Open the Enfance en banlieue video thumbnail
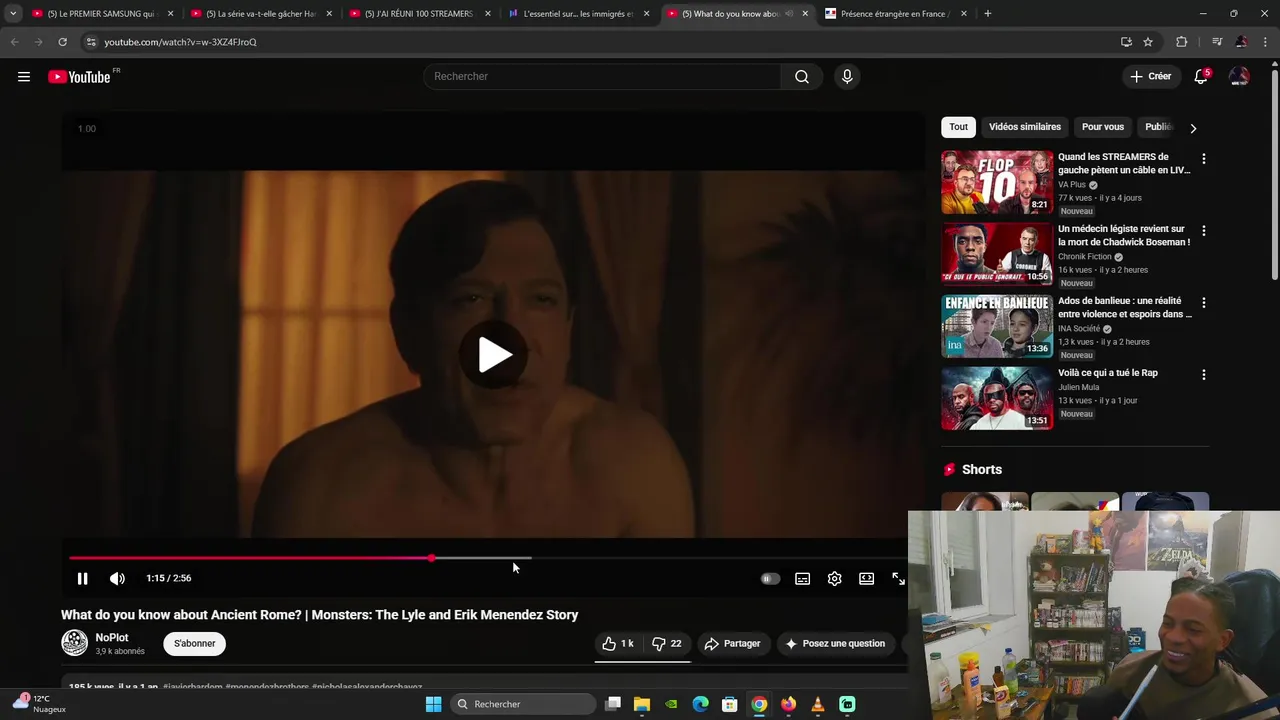Viewport: 1280px width, 720px height. tap(997, 326)
